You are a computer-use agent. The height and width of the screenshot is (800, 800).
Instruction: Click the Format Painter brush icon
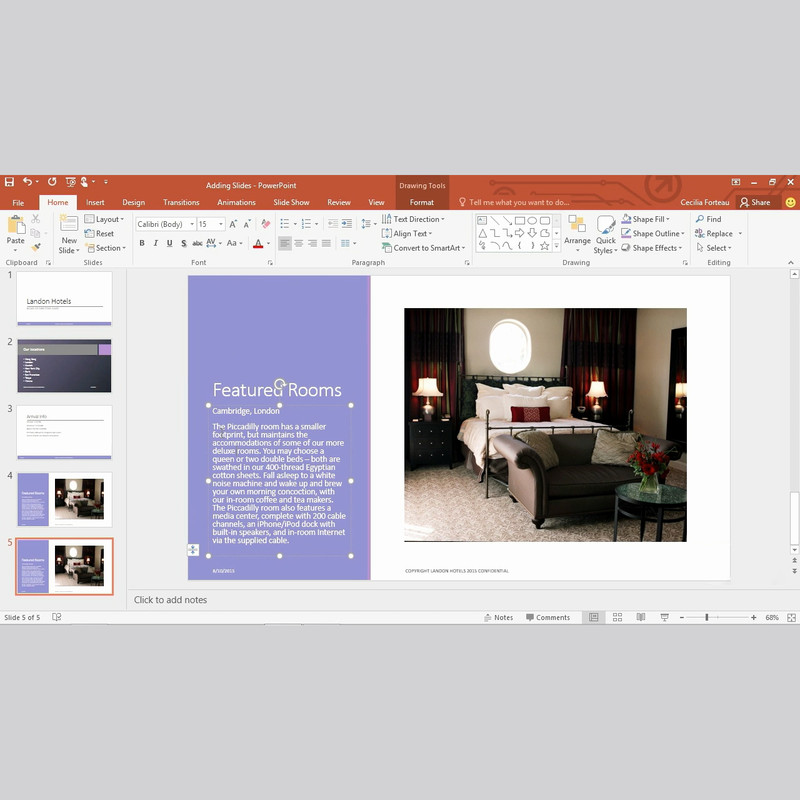[35, 247]
